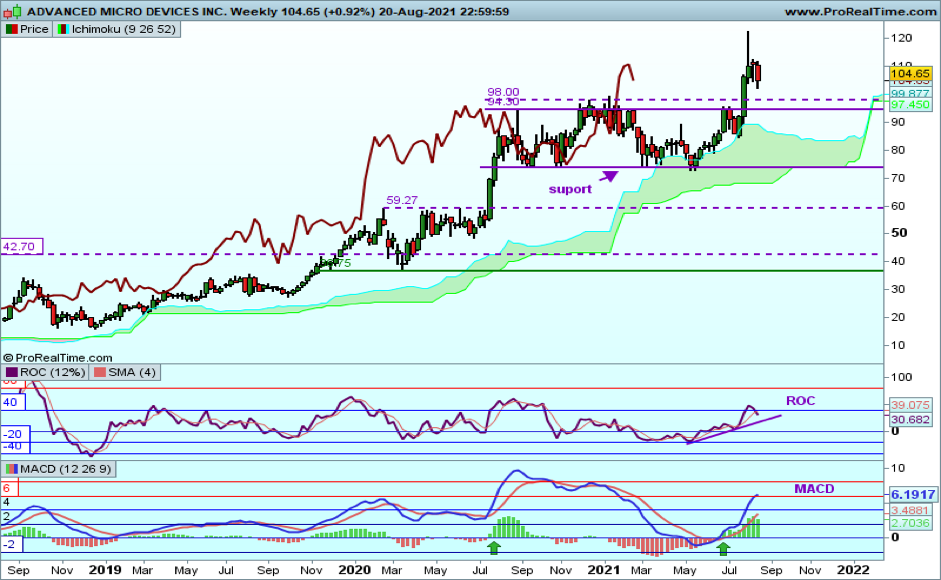This screenshot has width=941, height=580.
Task: Click the 59.27 dashed level annotation
Action: tap(401, 200)
